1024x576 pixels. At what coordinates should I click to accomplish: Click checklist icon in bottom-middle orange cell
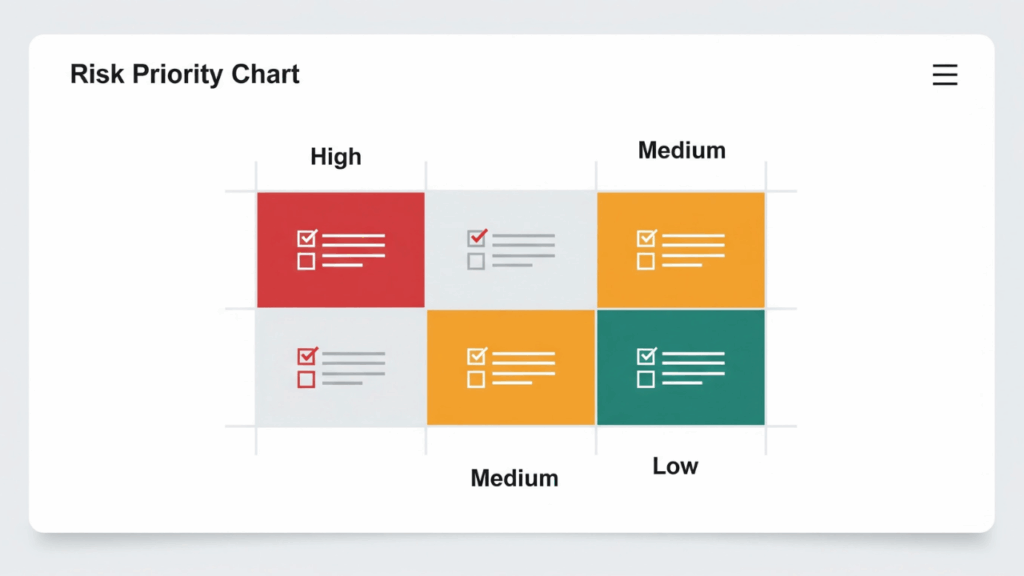coord(511,368)
